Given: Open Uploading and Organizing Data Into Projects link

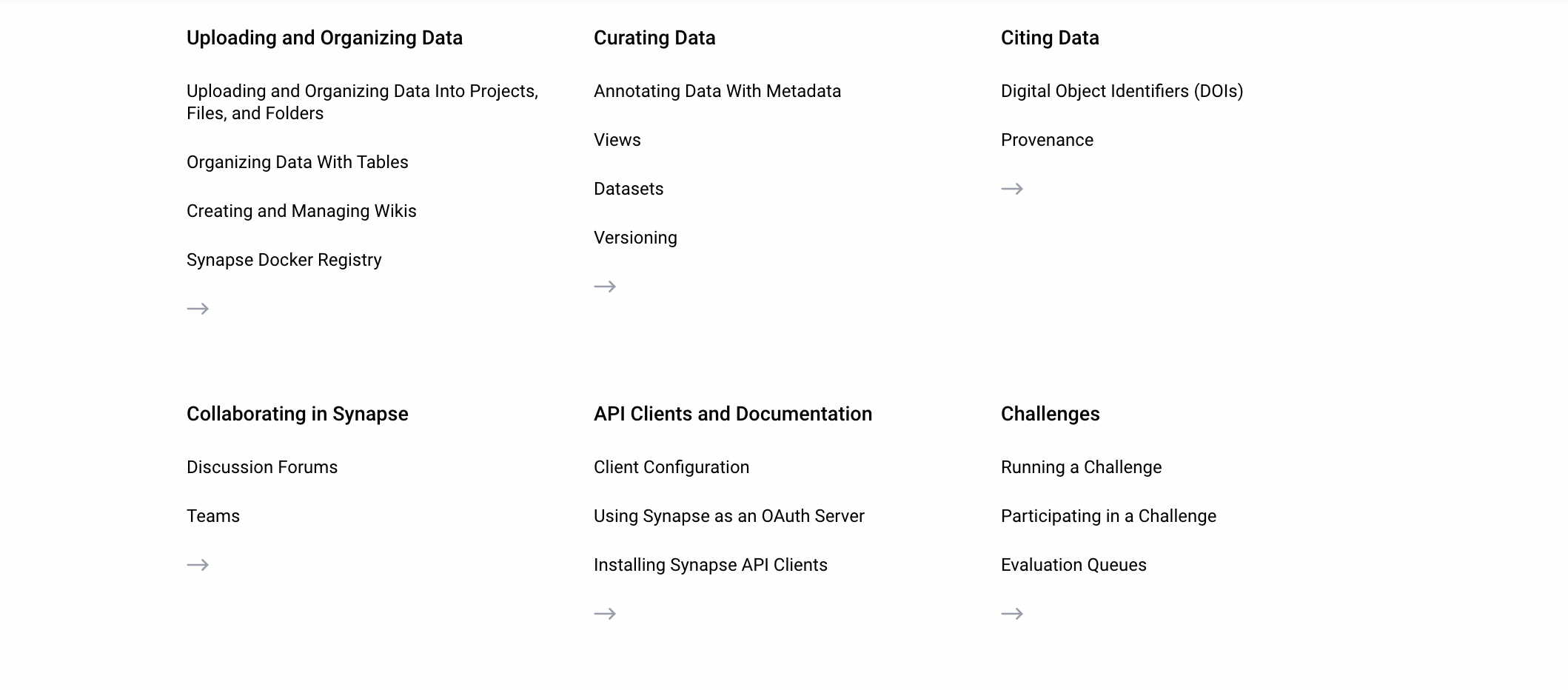Looking at the screenshot, I should tap(362, 102).
